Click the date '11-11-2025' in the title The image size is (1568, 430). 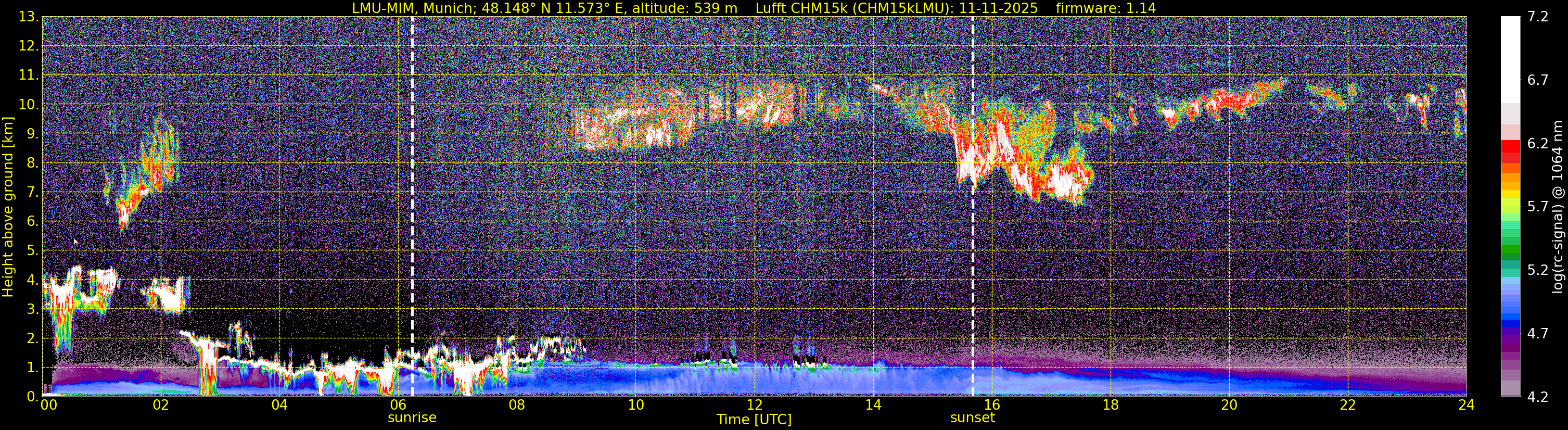point(999,8)
